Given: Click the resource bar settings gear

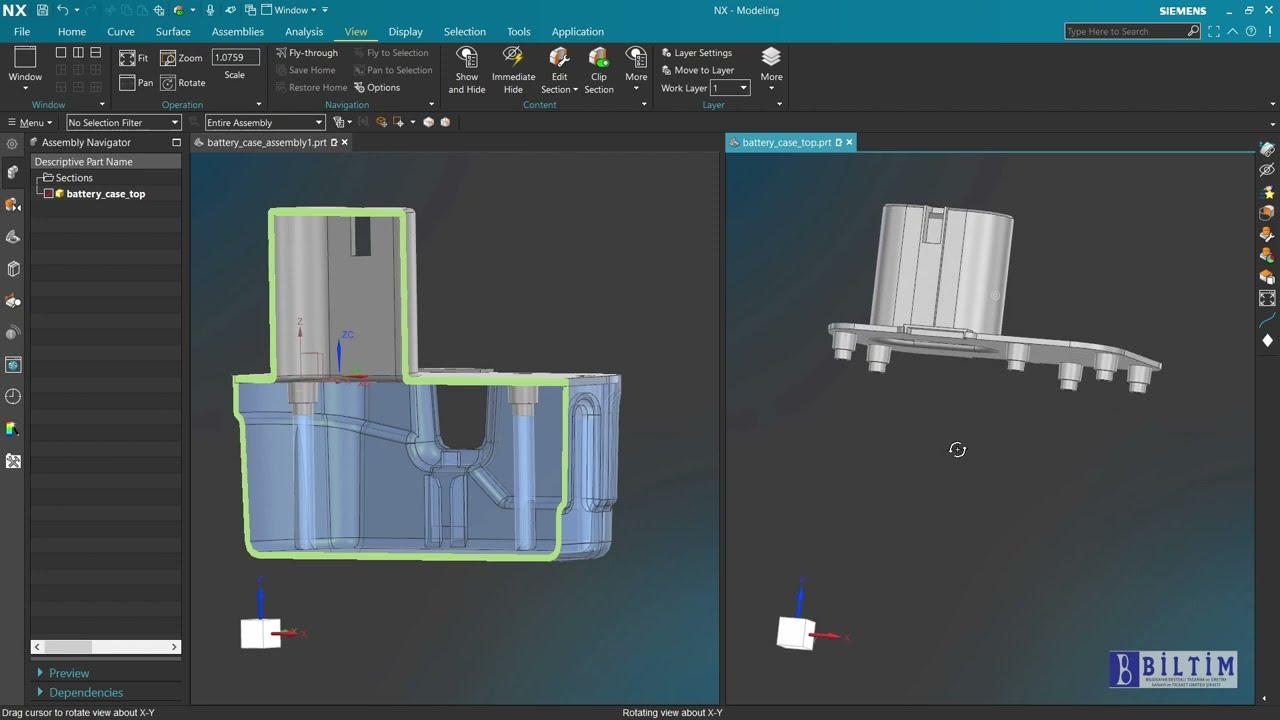Looking at the screenshot, I should tap(12, 143).
